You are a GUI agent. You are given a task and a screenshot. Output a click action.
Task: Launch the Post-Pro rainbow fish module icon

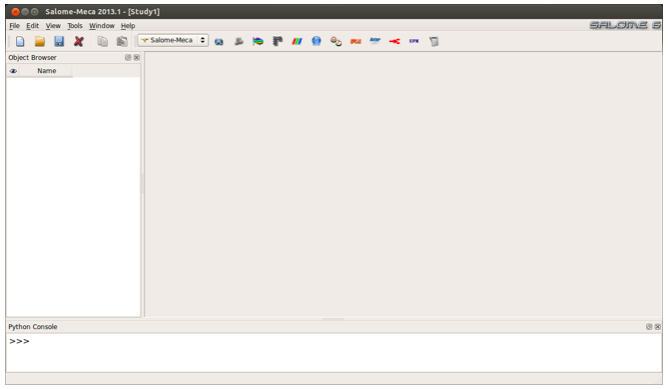click(258, 41)
